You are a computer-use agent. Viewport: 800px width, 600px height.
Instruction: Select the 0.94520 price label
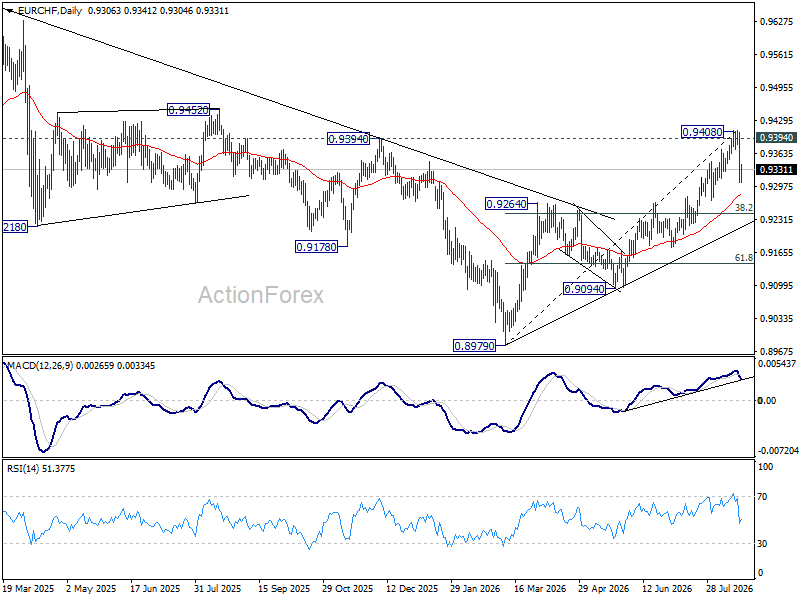pyautogui.click(x=188, y=110)
